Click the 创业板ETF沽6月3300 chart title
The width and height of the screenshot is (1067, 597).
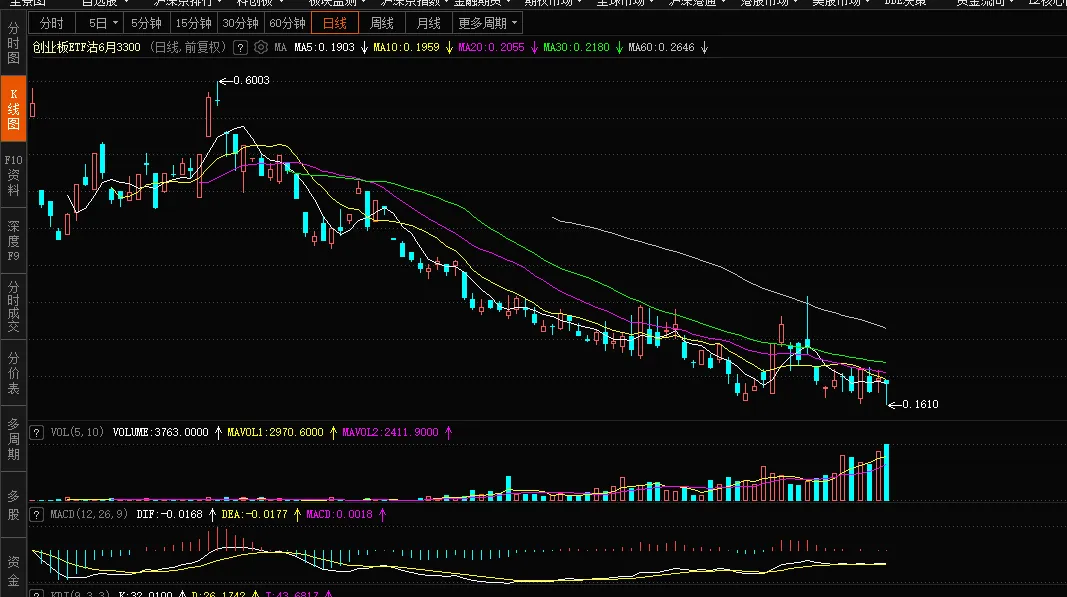[x=86, y=48]
